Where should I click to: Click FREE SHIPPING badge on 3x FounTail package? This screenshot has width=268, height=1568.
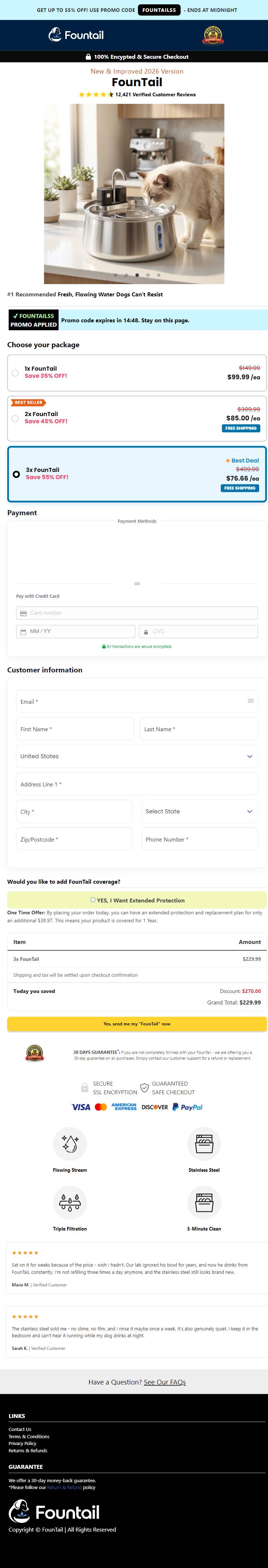pyautogui.click(x=240, y=488)
